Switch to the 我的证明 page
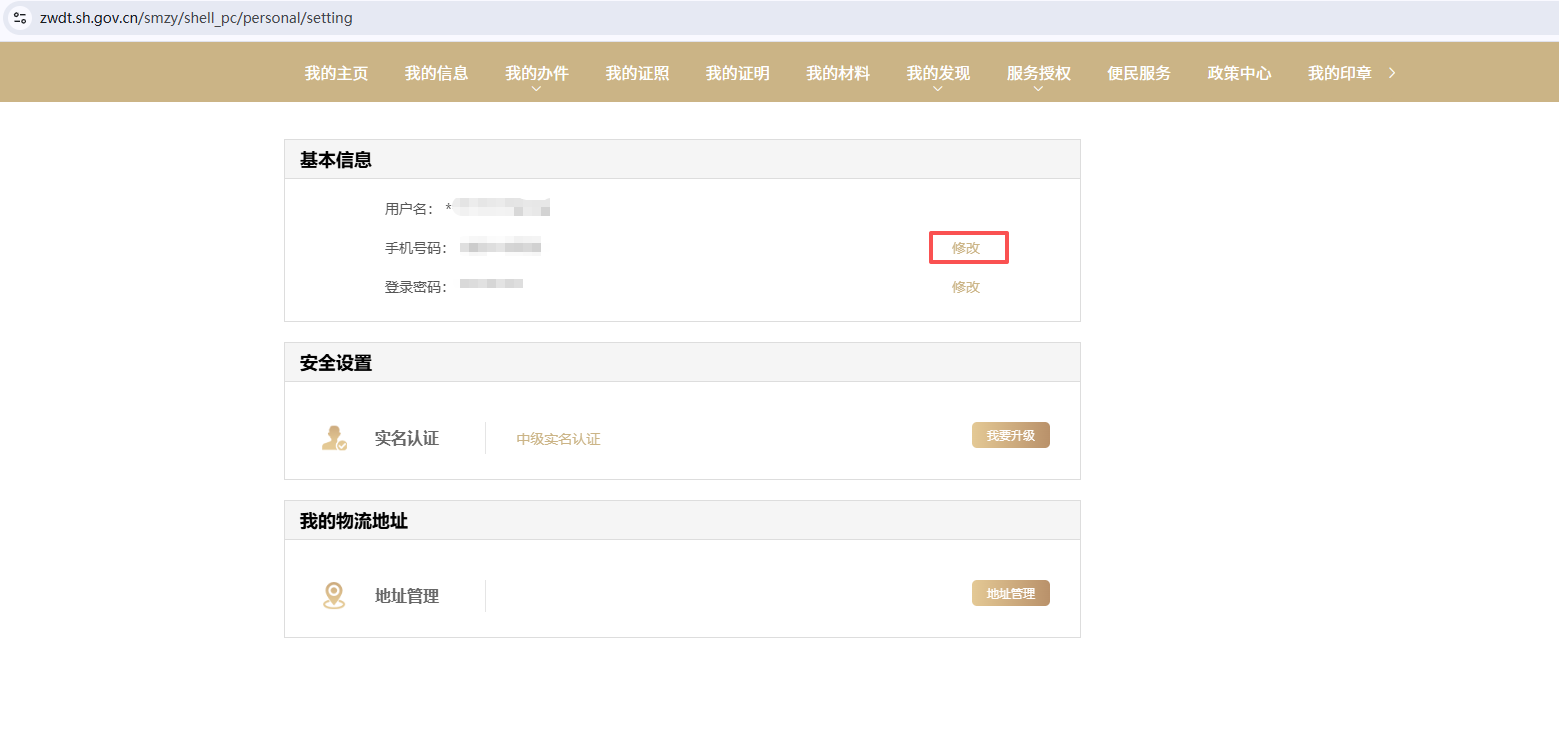 [737, 73]
